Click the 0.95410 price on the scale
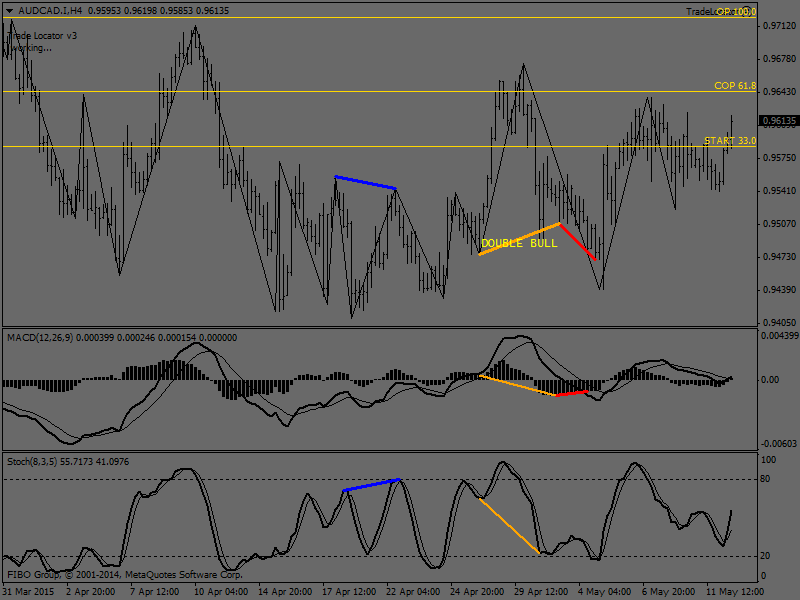800x600 pixels. 777,191
